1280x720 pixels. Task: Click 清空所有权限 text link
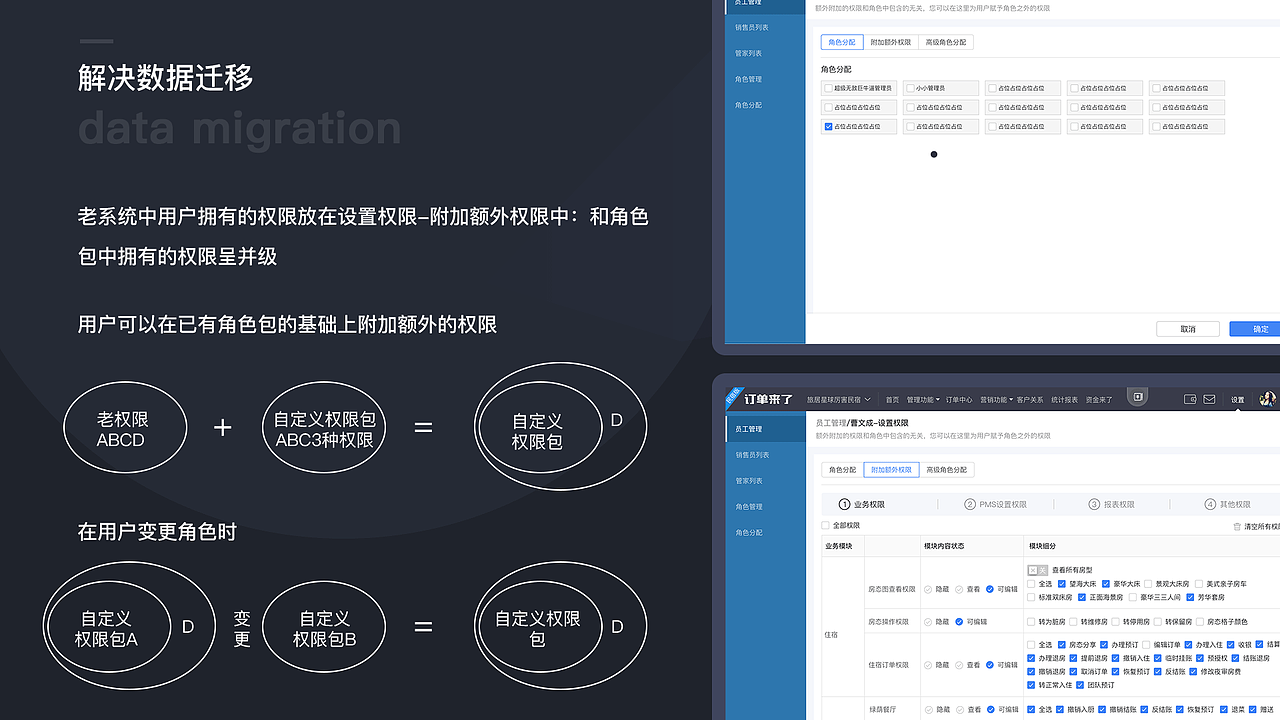(x=1262, y=526)
